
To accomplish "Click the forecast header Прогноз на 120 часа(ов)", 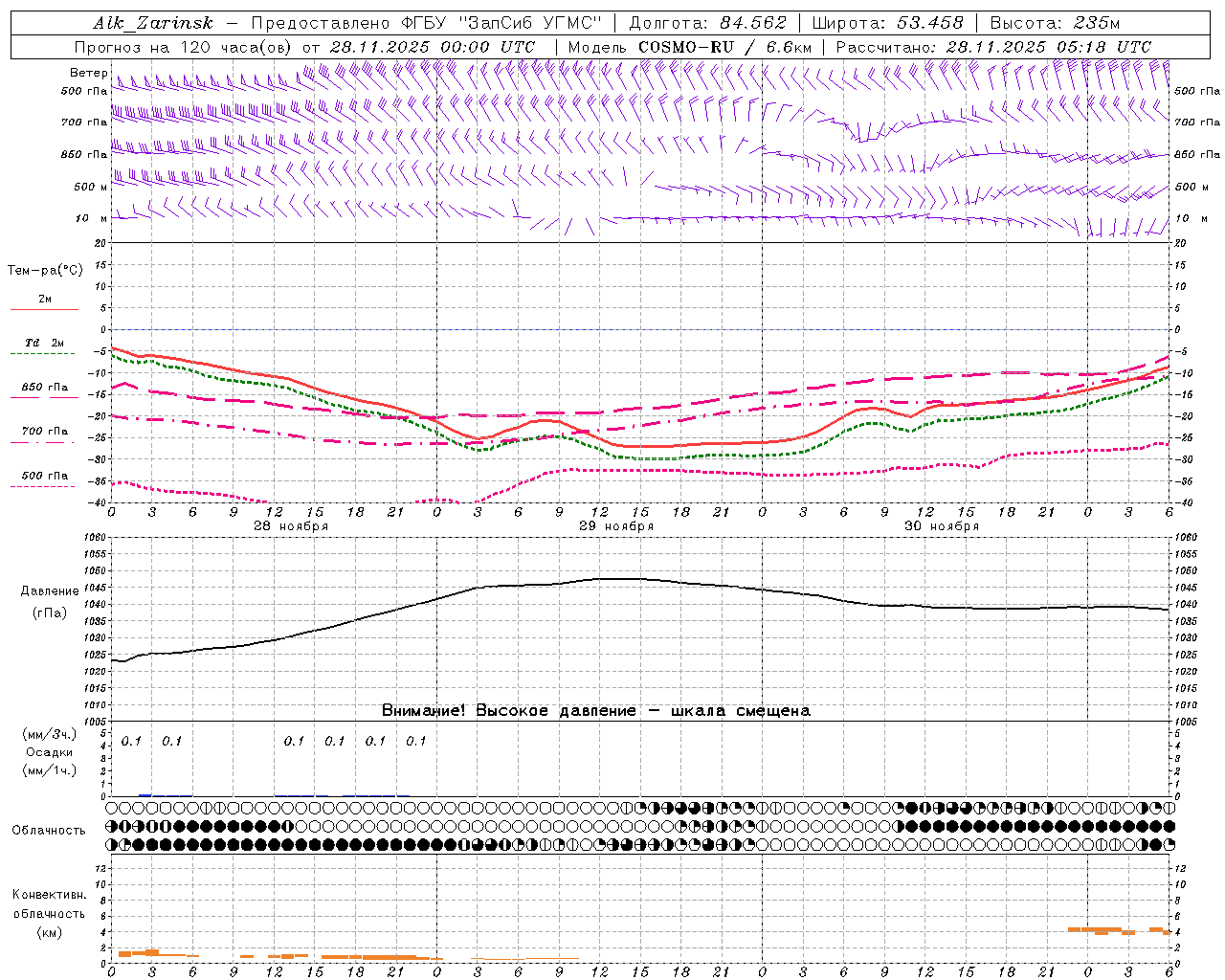I will click(x=185, y=47).
